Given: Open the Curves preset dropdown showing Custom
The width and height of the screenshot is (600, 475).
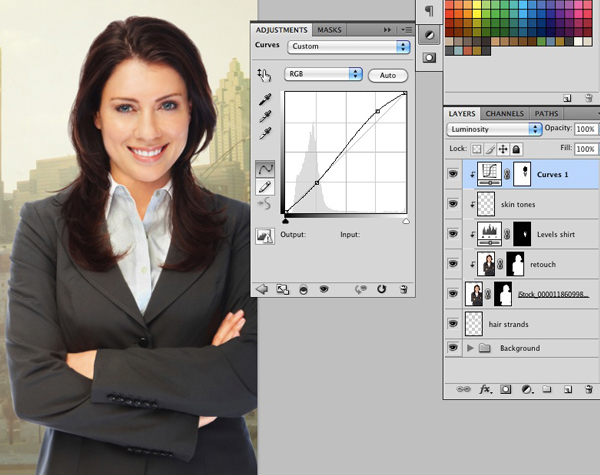Looking at the screenshot, I should point(348,46).
